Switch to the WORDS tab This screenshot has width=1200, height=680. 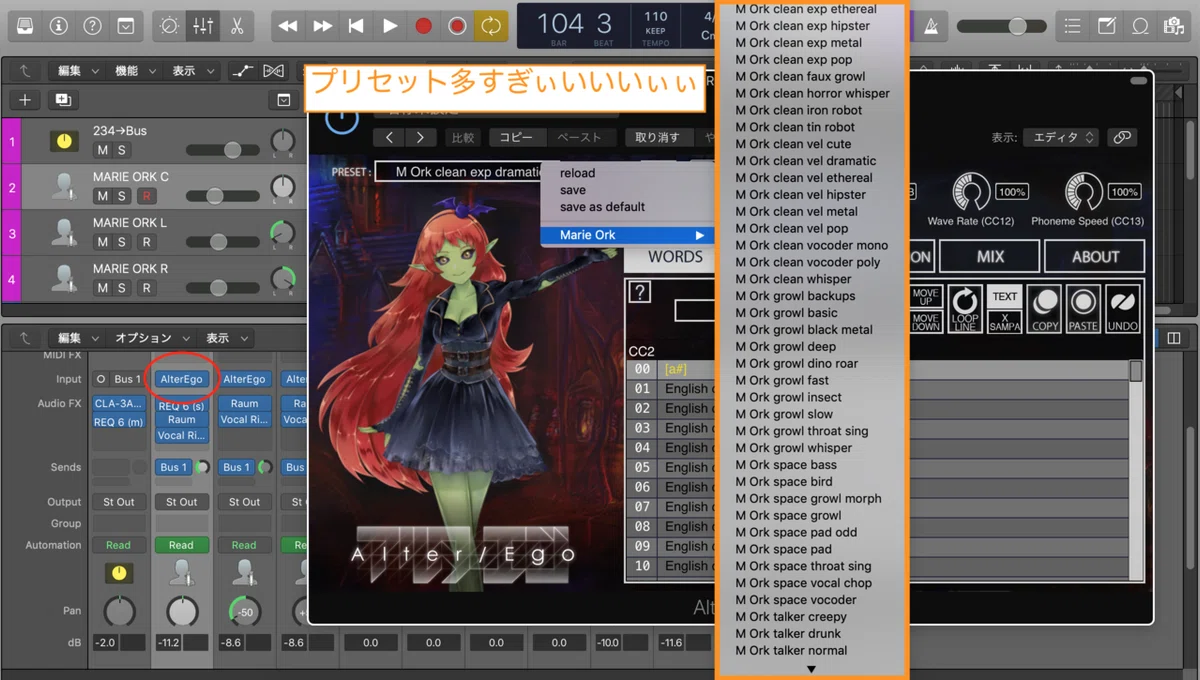coord(675,257)
